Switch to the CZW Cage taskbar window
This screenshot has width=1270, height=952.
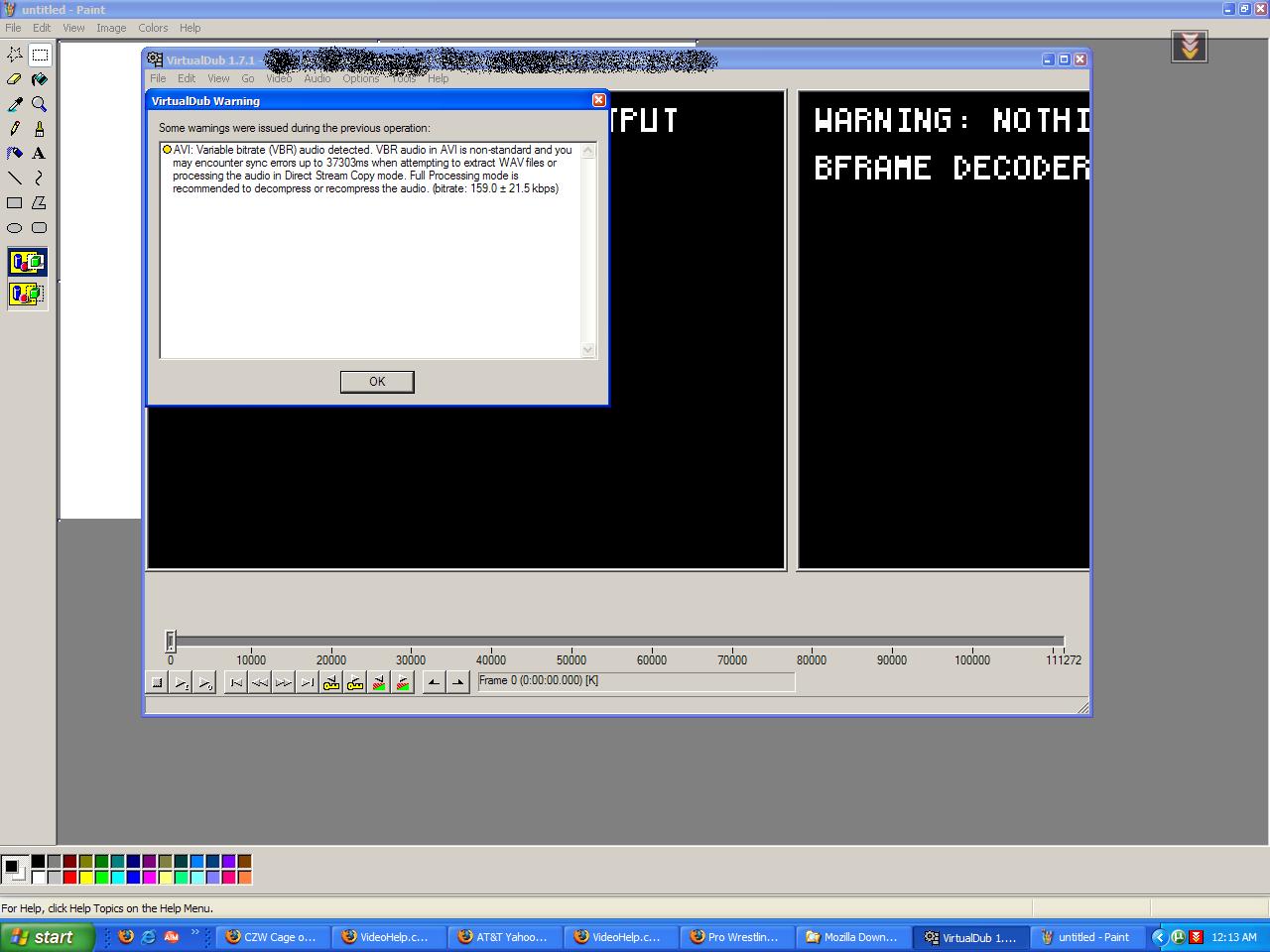272,937
